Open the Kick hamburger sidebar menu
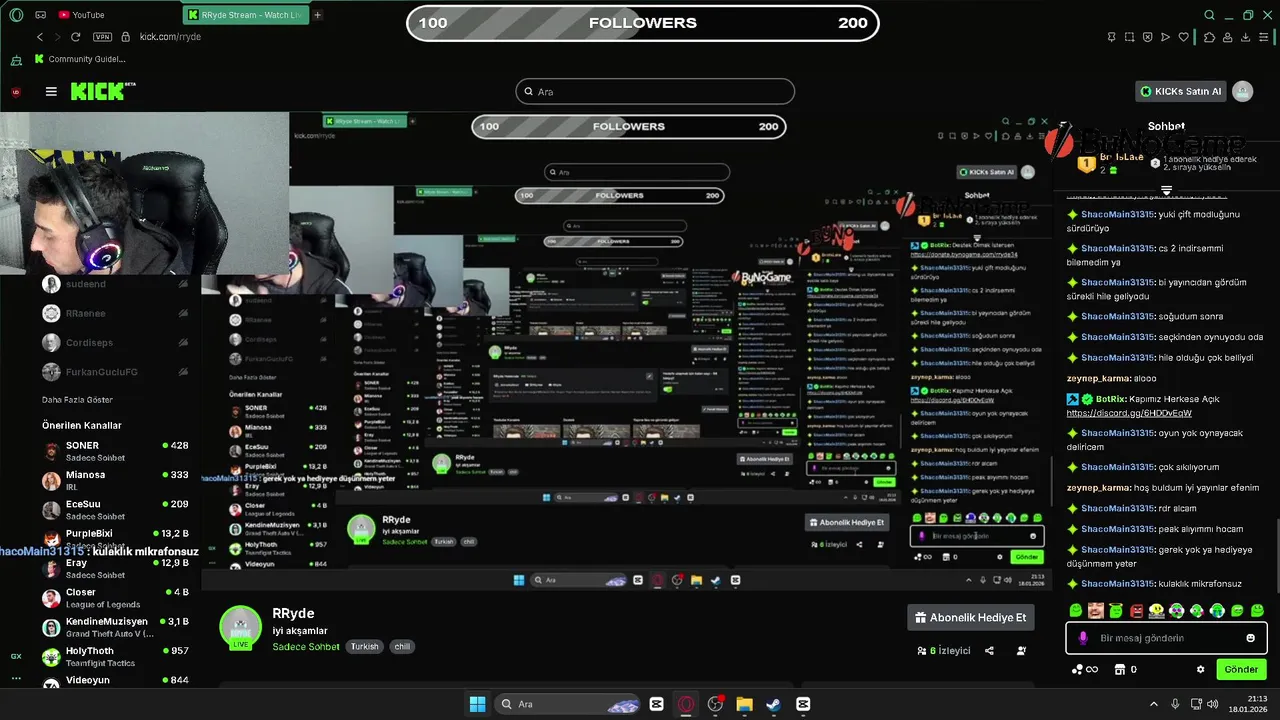 (x=51, y=91)
